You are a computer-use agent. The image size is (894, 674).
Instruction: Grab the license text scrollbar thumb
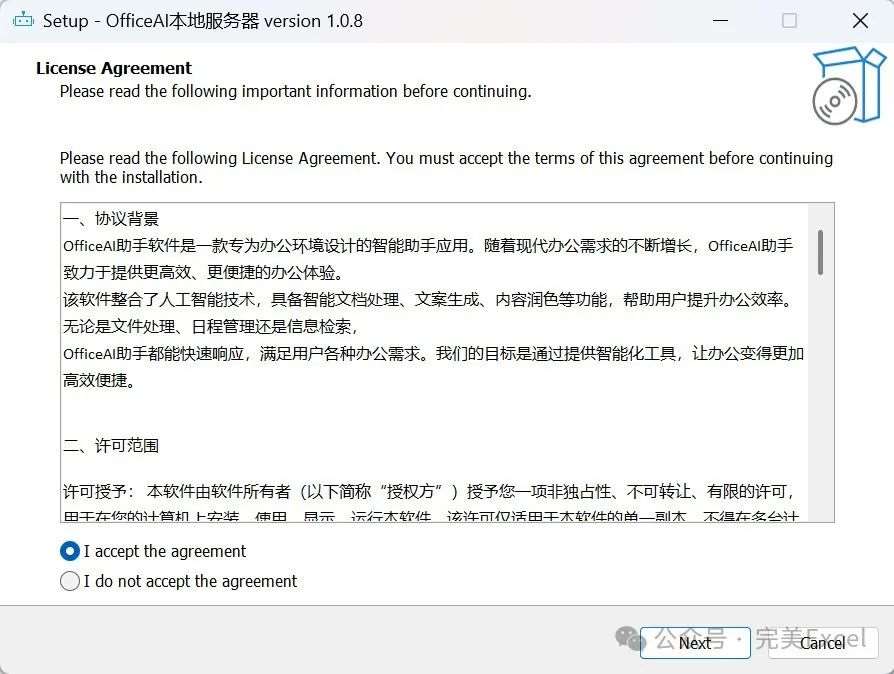point(820,253)
